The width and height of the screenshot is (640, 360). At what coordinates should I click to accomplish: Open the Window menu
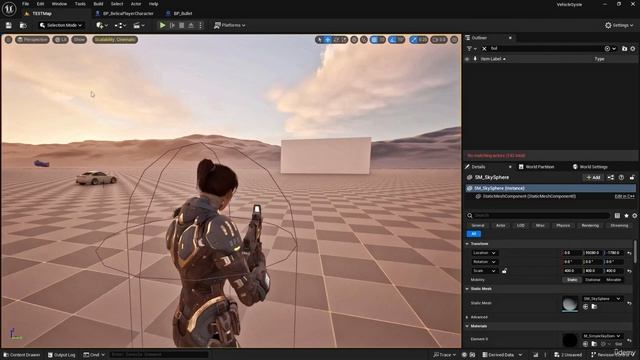click(x=59, y=4)
